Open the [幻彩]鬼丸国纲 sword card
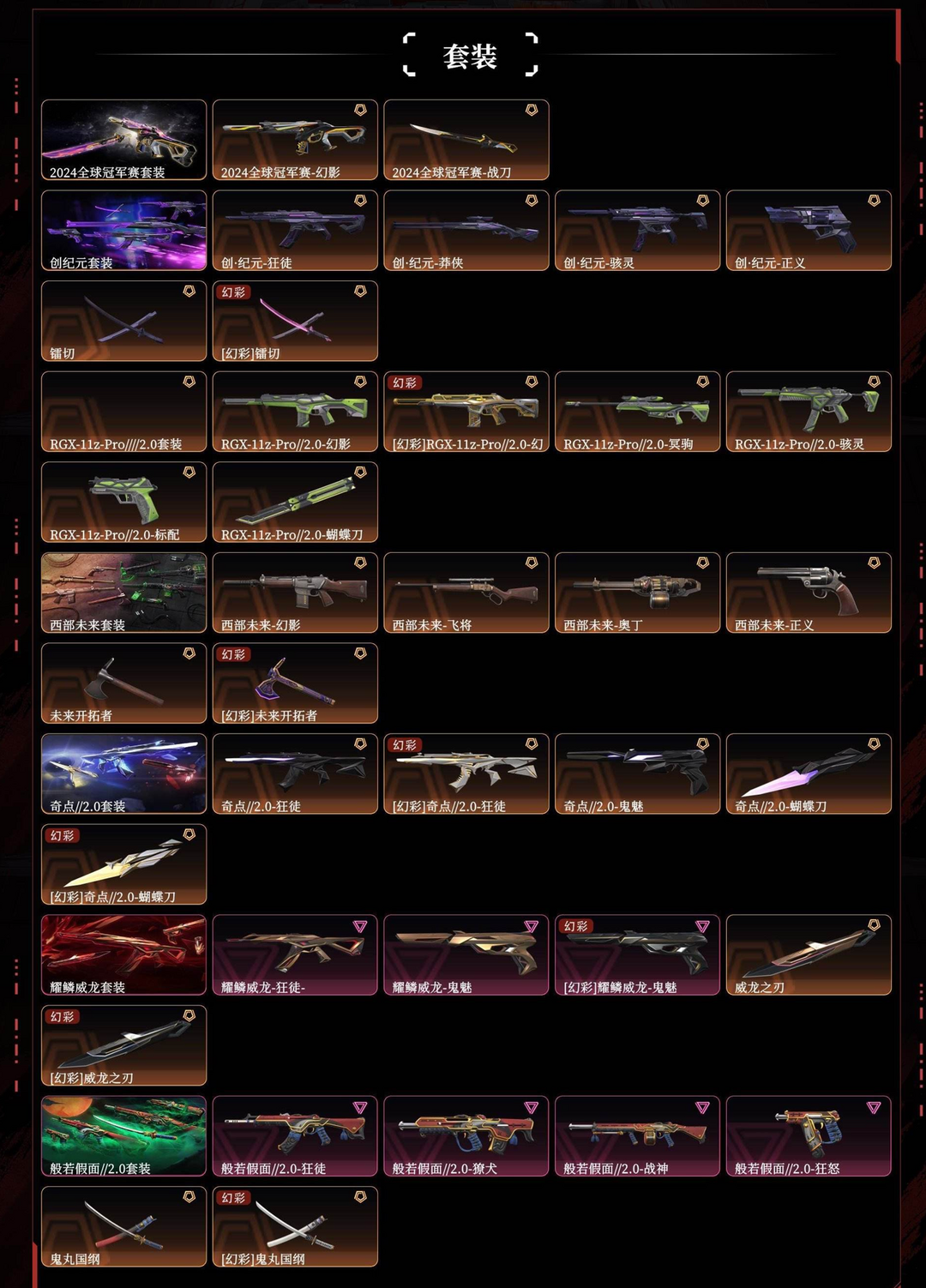This screenshot has width=926, height=1288. point(295,1227)
